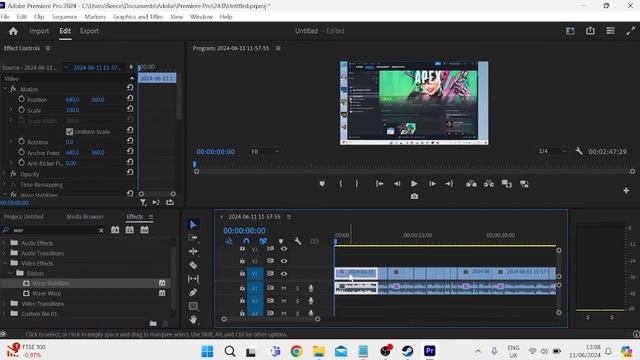640x360 pixels.
Task: Click Mark Out bracket icon
Action: 357,184
